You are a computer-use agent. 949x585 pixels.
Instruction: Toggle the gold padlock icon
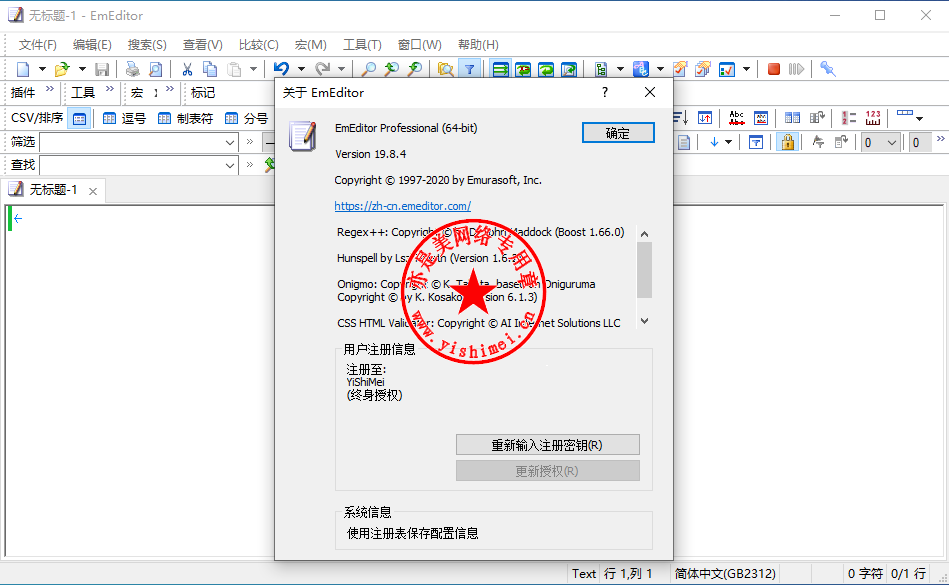click(787, 142)
